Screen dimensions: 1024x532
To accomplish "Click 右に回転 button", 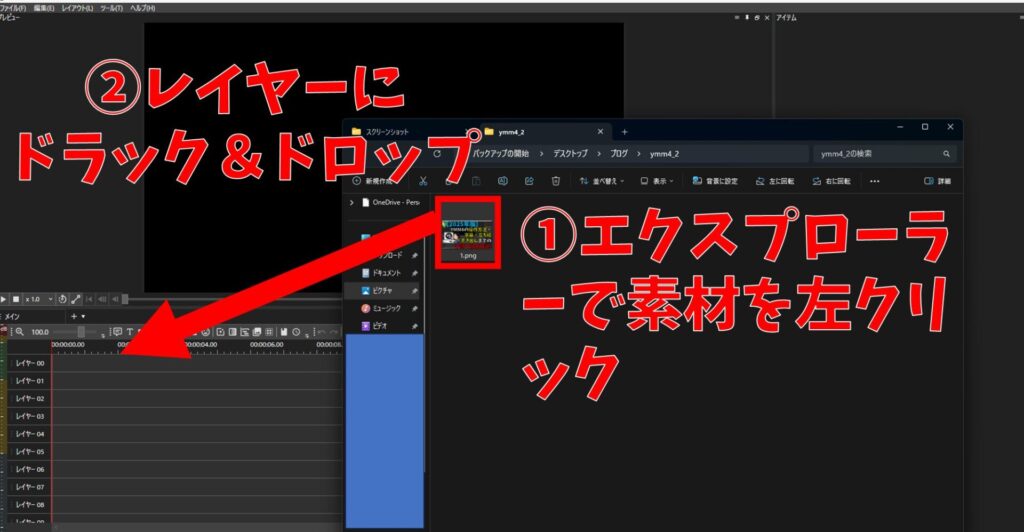I will [x=831, y=181].
